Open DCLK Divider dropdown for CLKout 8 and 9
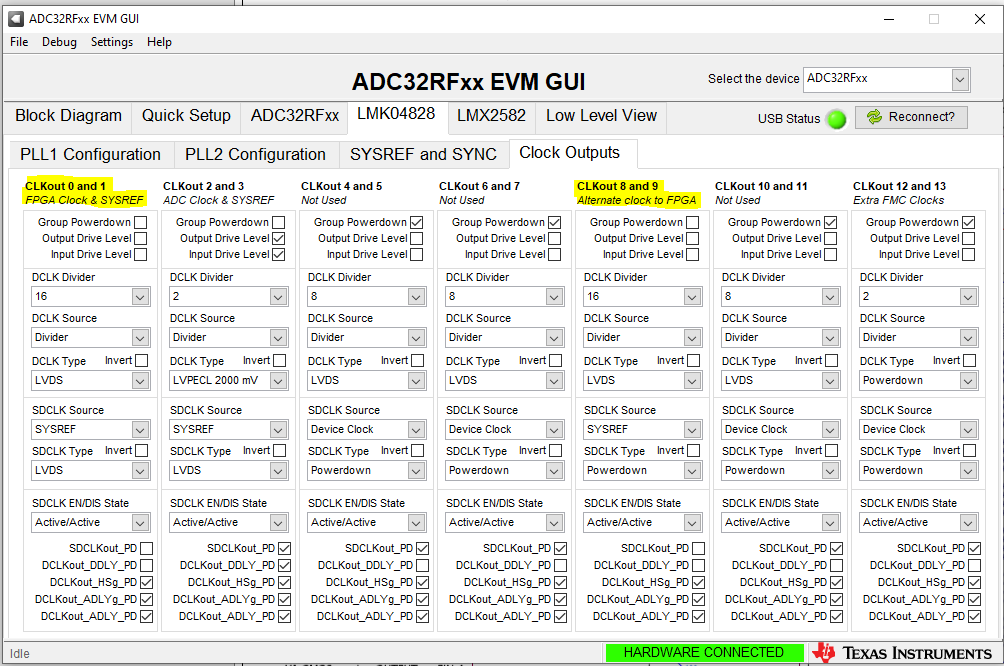Viewport: 1004px width, 666px height. [642, 296]
